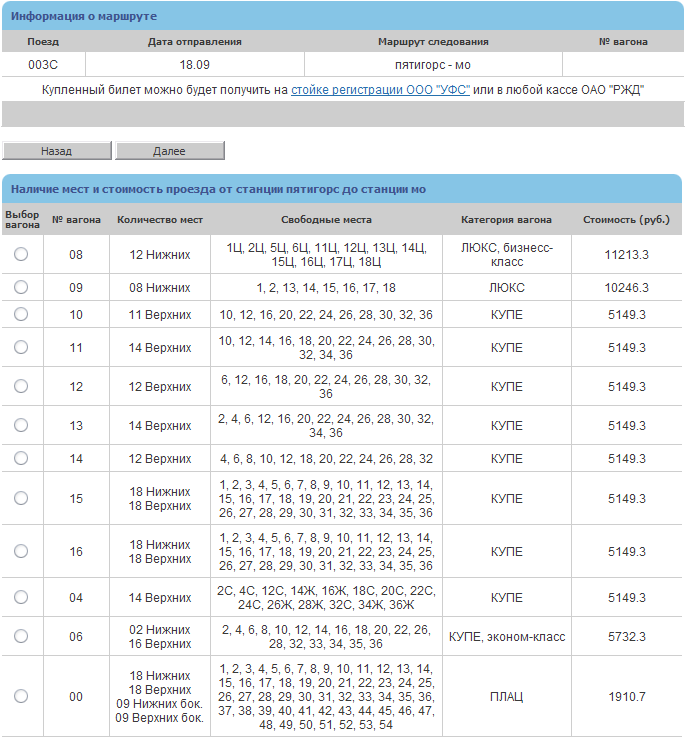This screenshot has width=685, height=737.
Task: Select radio button for wagon 09
Action: coord(21,288)
